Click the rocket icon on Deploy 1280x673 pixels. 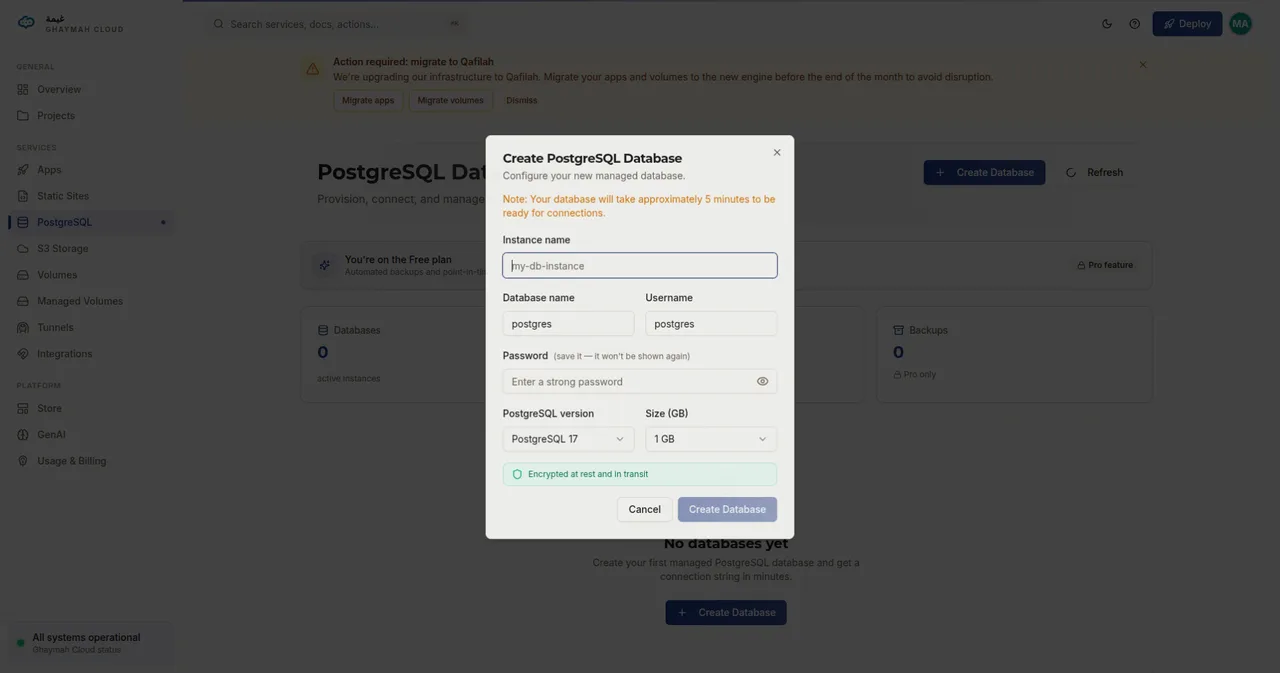(1169, 24)
